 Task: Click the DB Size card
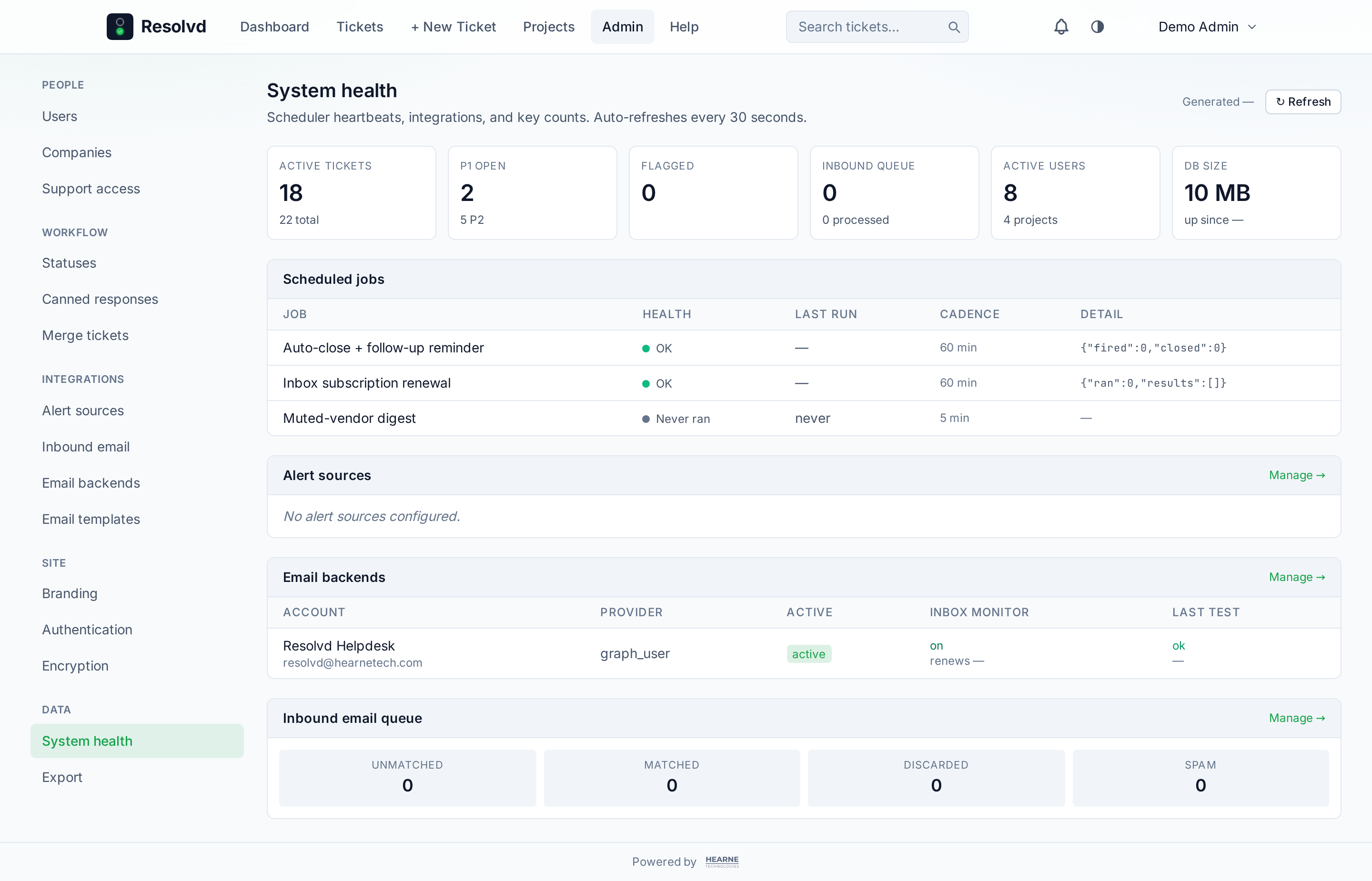coord(1256,193)
